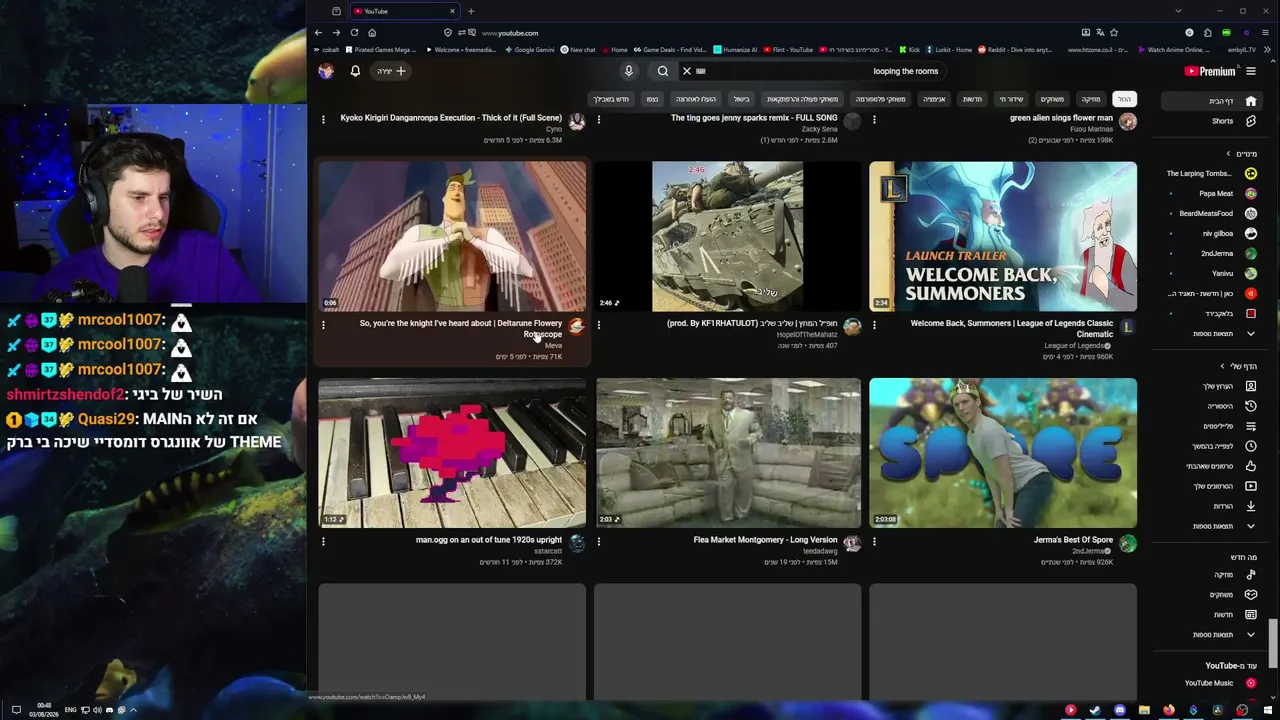Select the Cooking (בישול) filter chip
Image resolution: width=1280 pixels, height=720 pixels.
(x=741, y=99)
